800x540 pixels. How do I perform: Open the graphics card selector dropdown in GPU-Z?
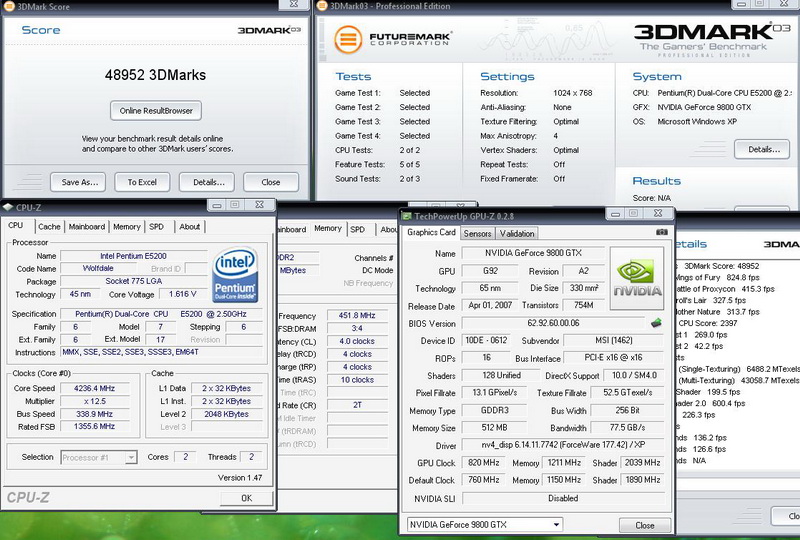(x=556, y=525)
